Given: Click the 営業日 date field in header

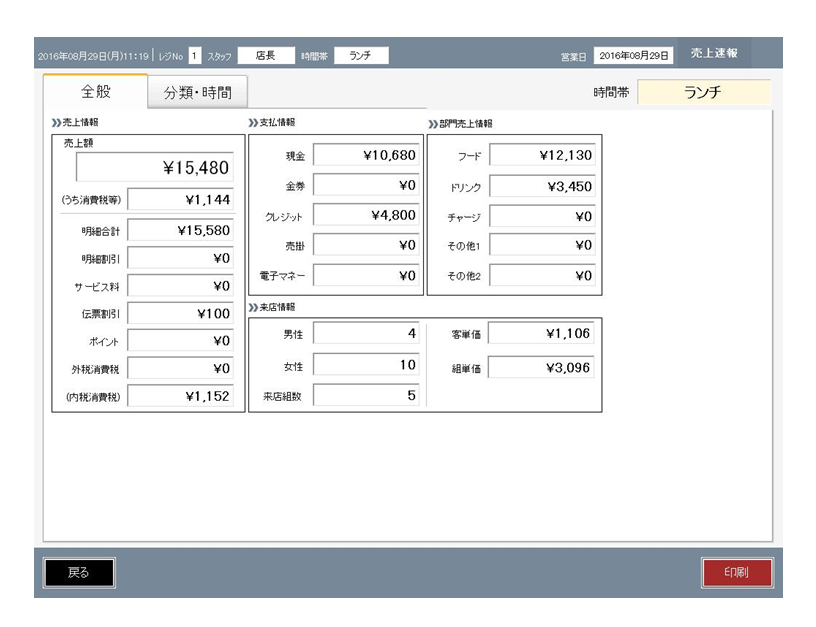Looking at the screenshot, I should click(634, 55).
